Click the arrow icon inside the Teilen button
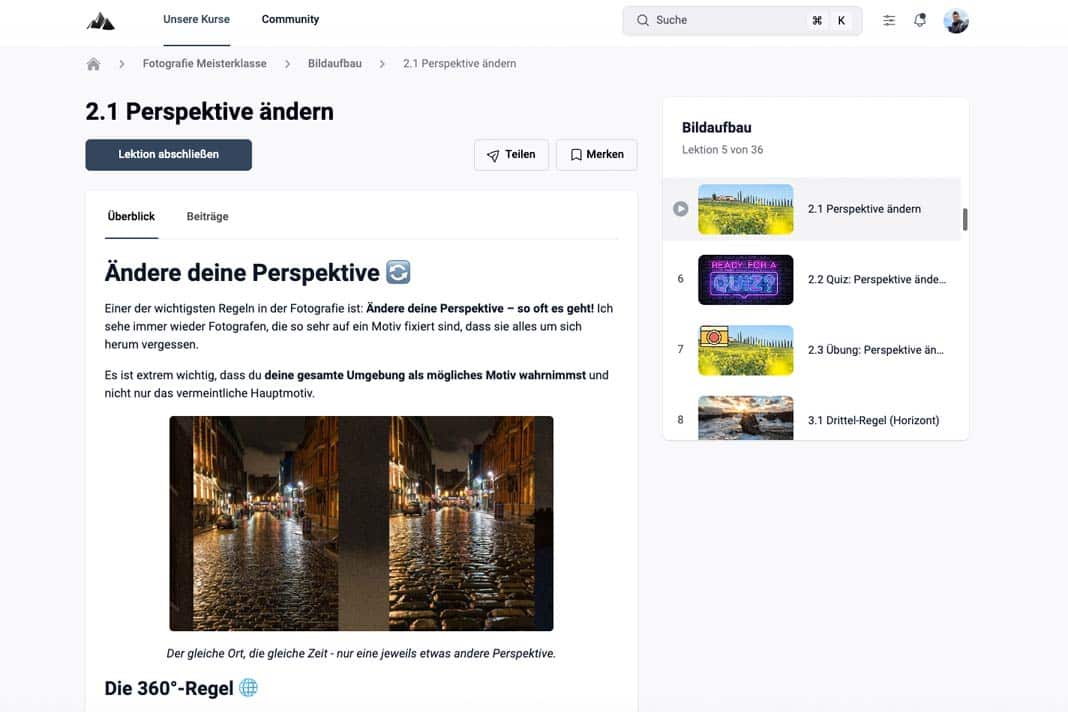Image resolution: width=1068 pixels, height=712 pixels. [492, 154]
